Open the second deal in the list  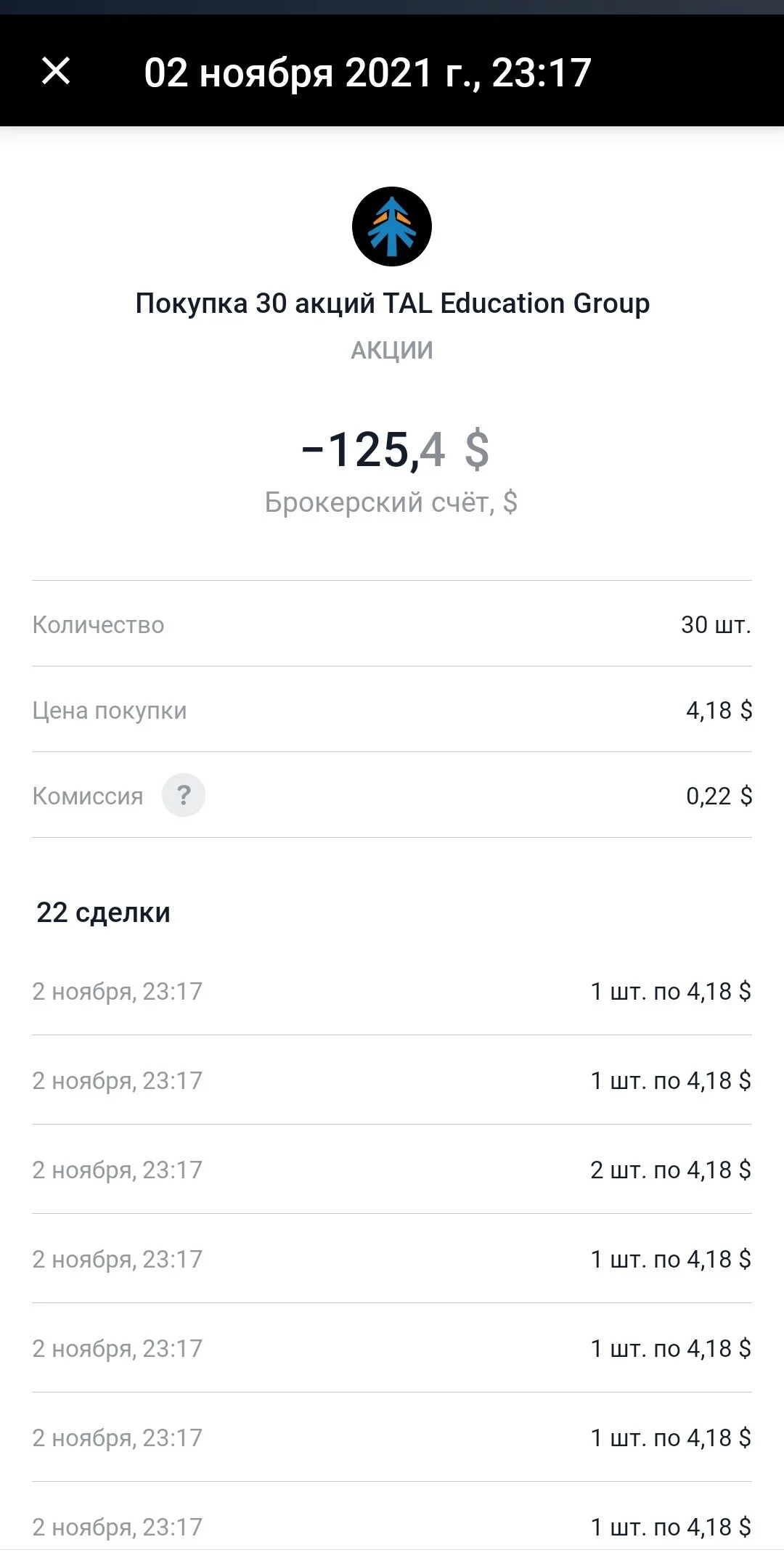[x=392, y=1080]
